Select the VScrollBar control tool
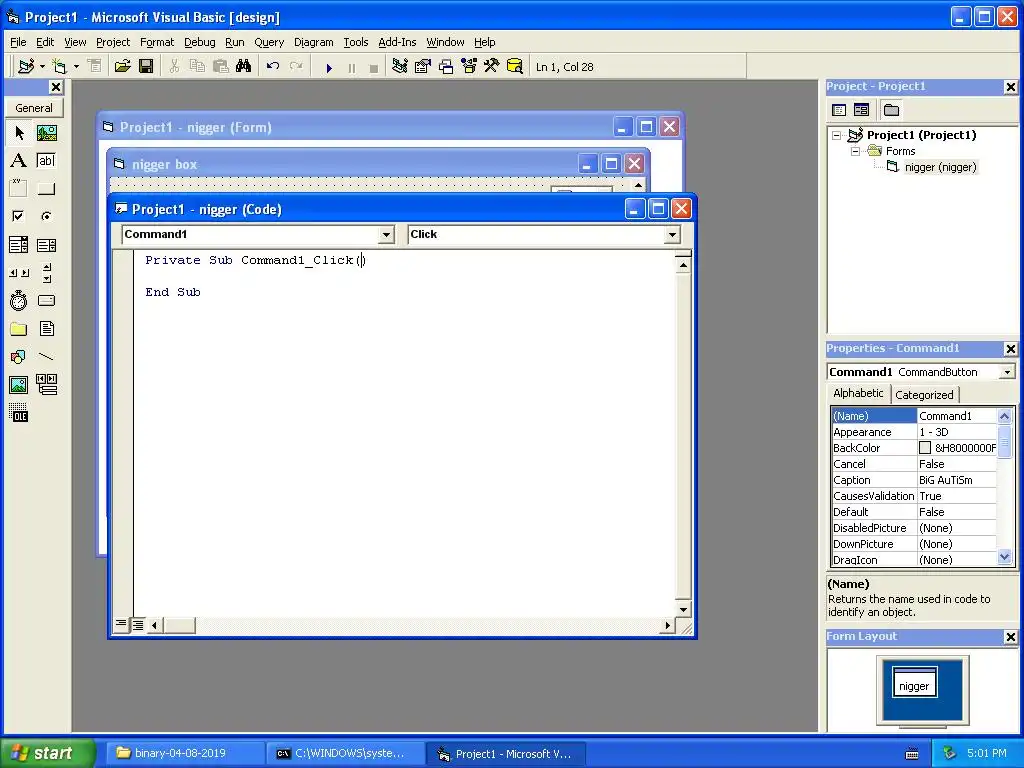 46,273
